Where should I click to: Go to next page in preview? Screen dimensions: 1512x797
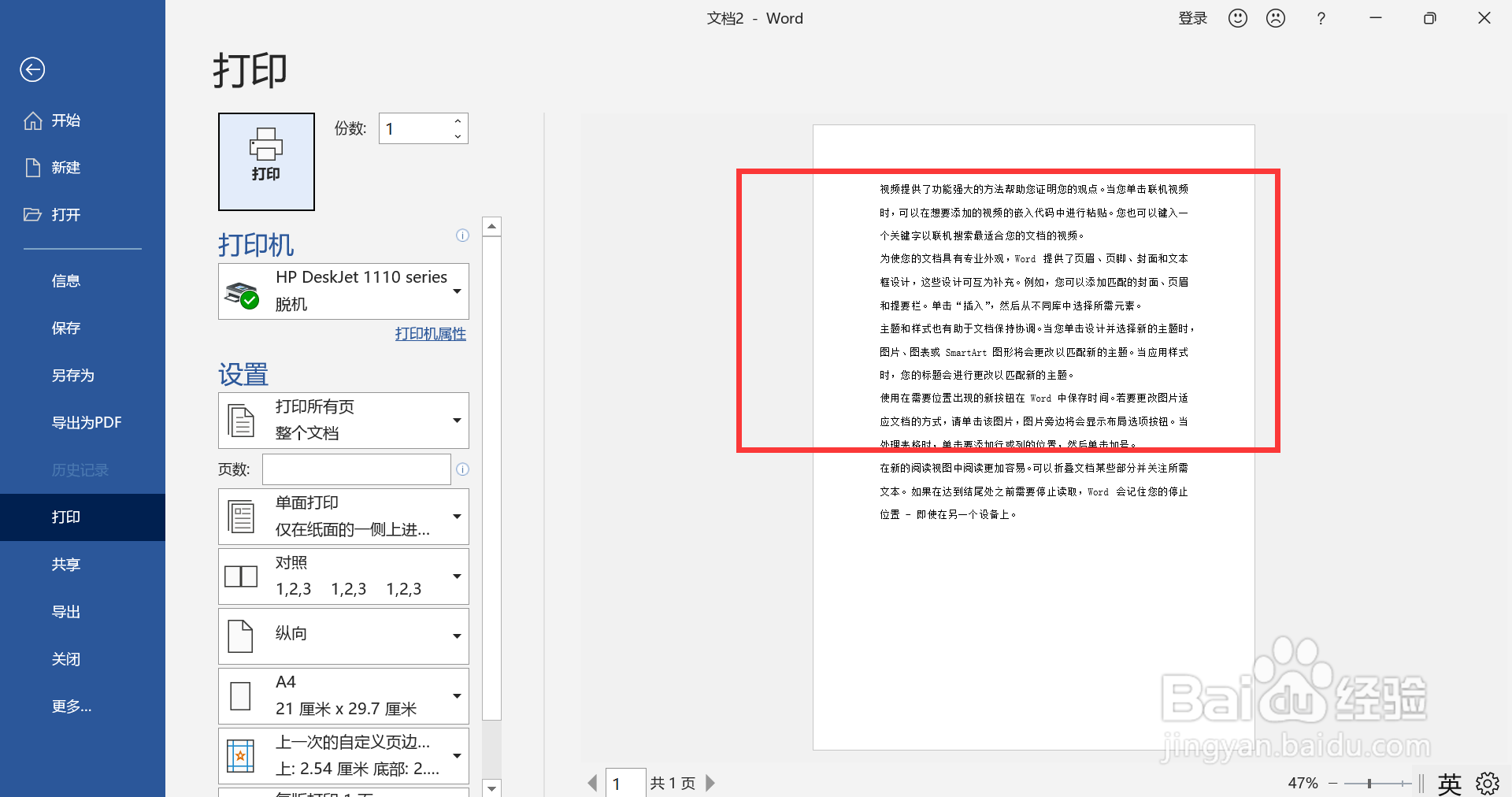(x=710, y=783)
